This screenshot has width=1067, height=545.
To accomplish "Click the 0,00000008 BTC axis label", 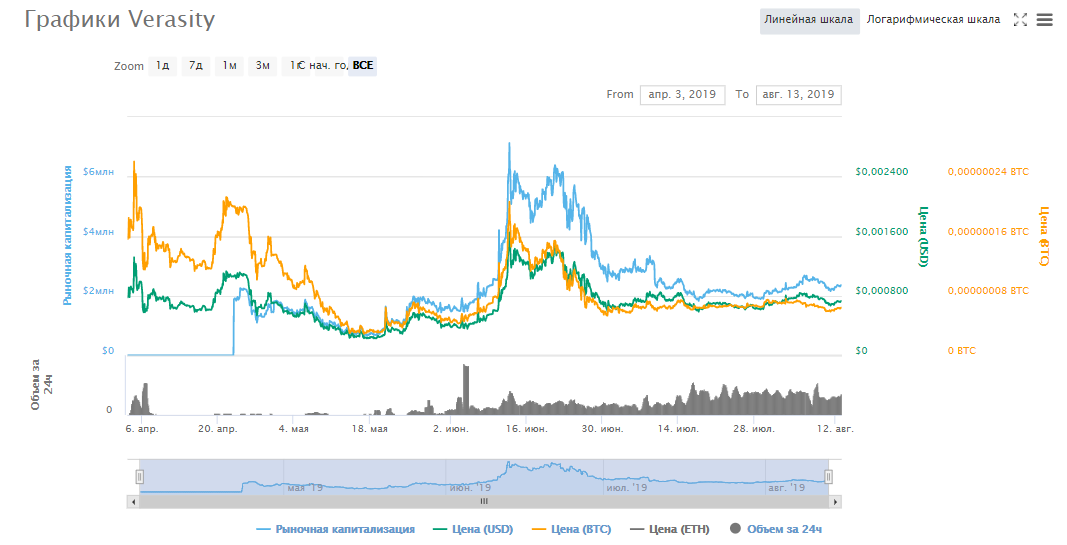I will [x=988, y=291].
